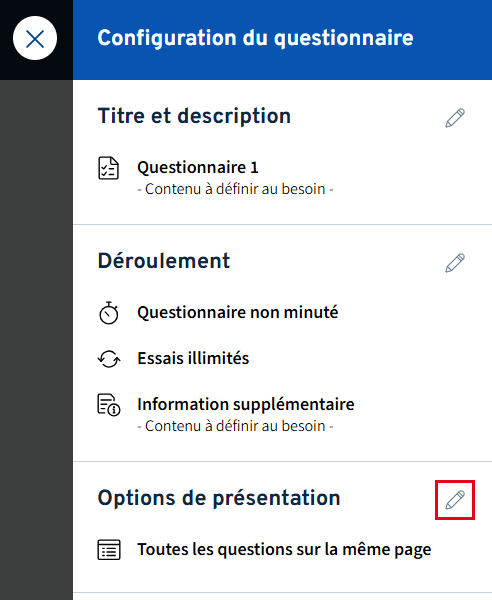Click the questionnaire checklist document icon

click(109, 168)
